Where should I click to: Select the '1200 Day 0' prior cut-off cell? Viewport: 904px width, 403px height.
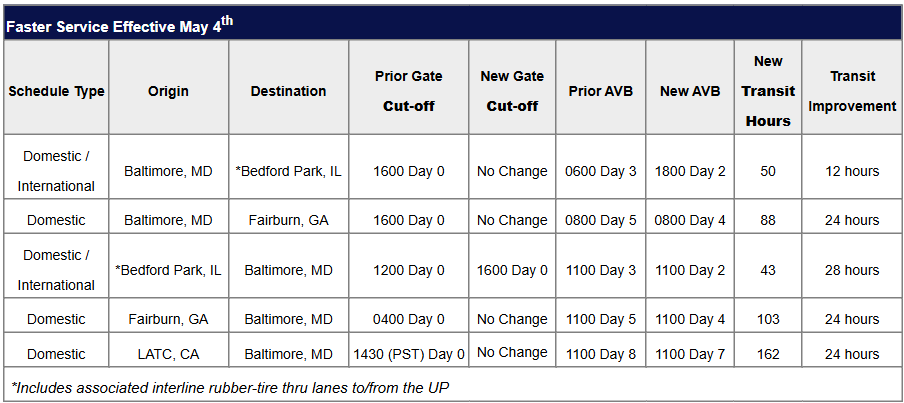pos(408,270)
